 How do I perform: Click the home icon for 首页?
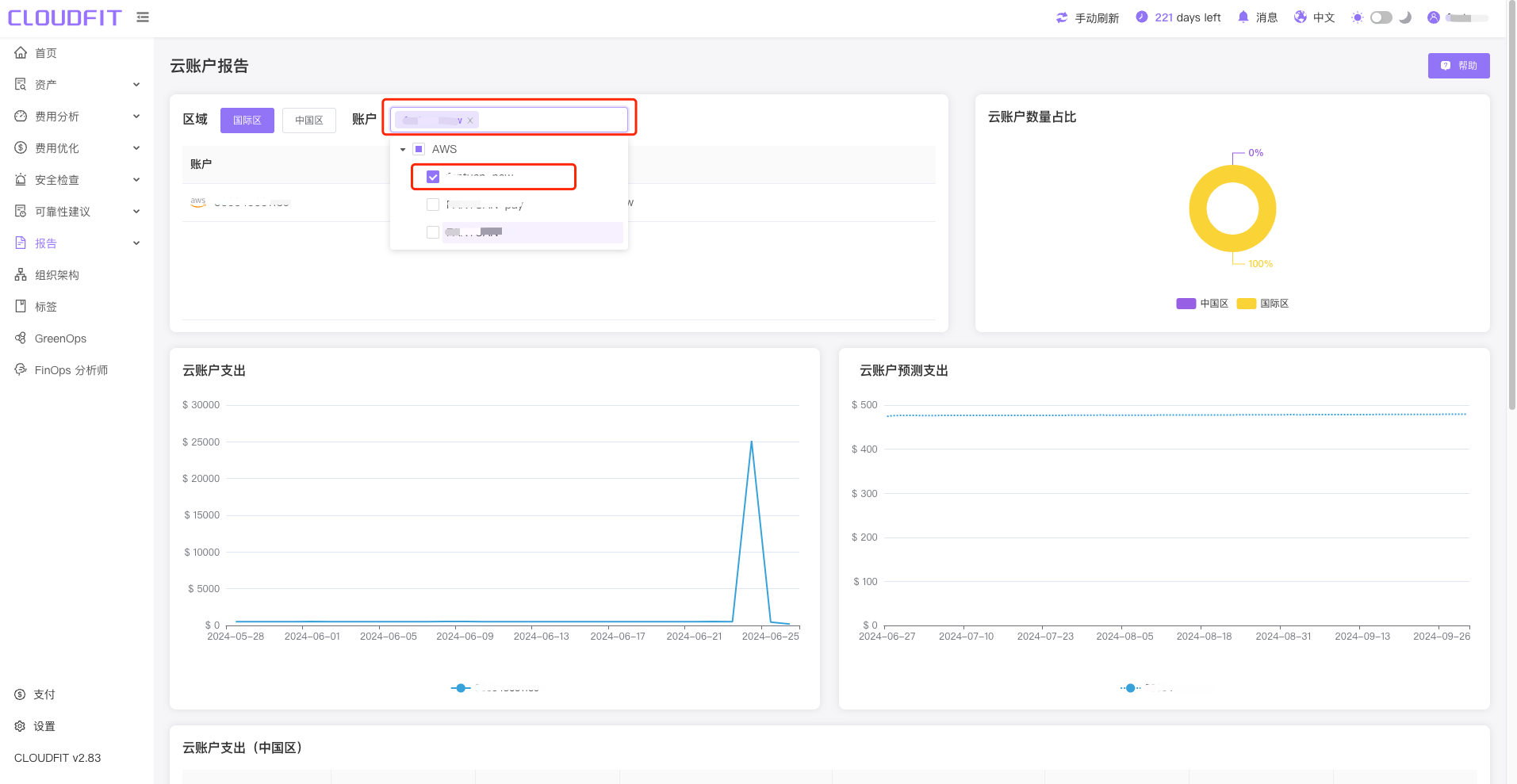coord(21,52)
